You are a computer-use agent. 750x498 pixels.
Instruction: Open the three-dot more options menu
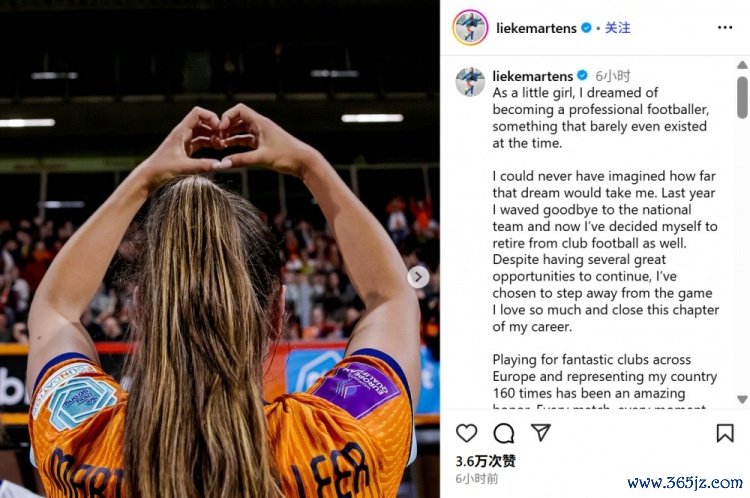click(x=725, y=28)
